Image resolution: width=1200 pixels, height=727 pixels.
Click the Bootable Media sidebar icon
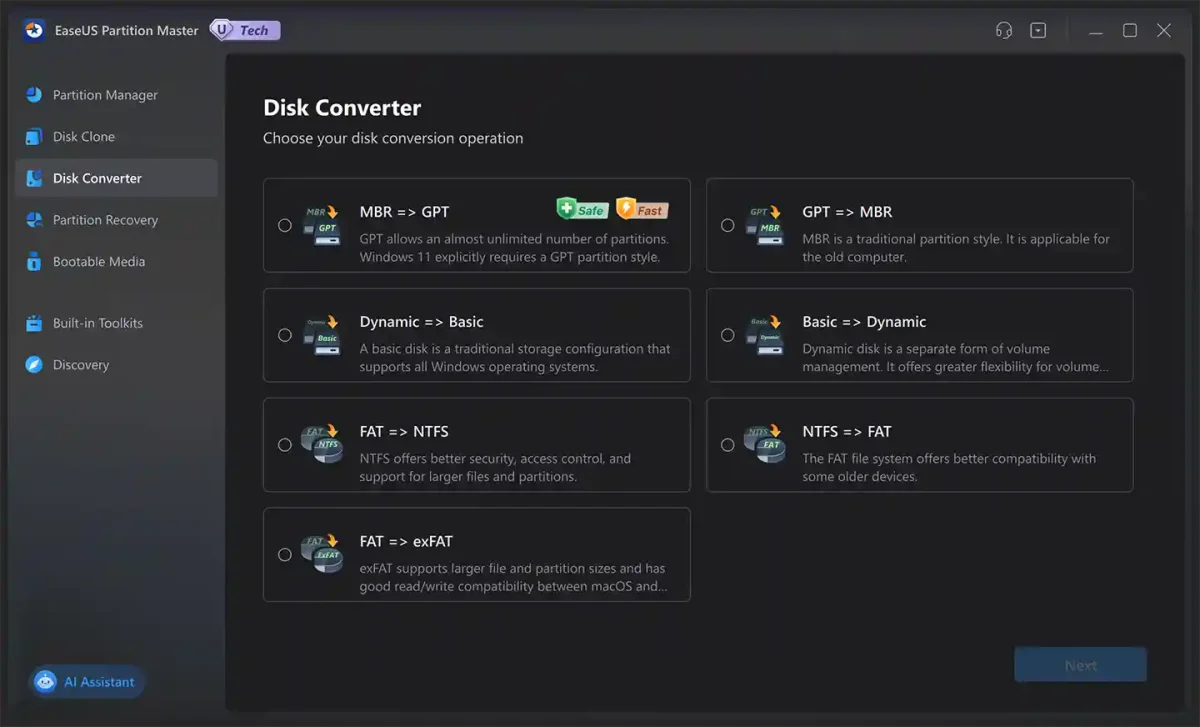[x=34, y=262]
